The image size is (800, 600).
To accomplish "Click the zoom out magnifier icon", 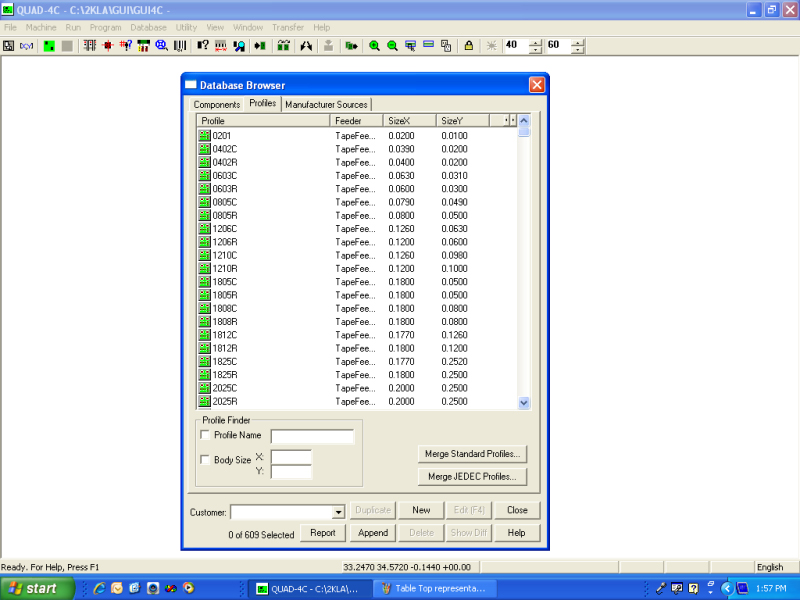I will (392, 46).
